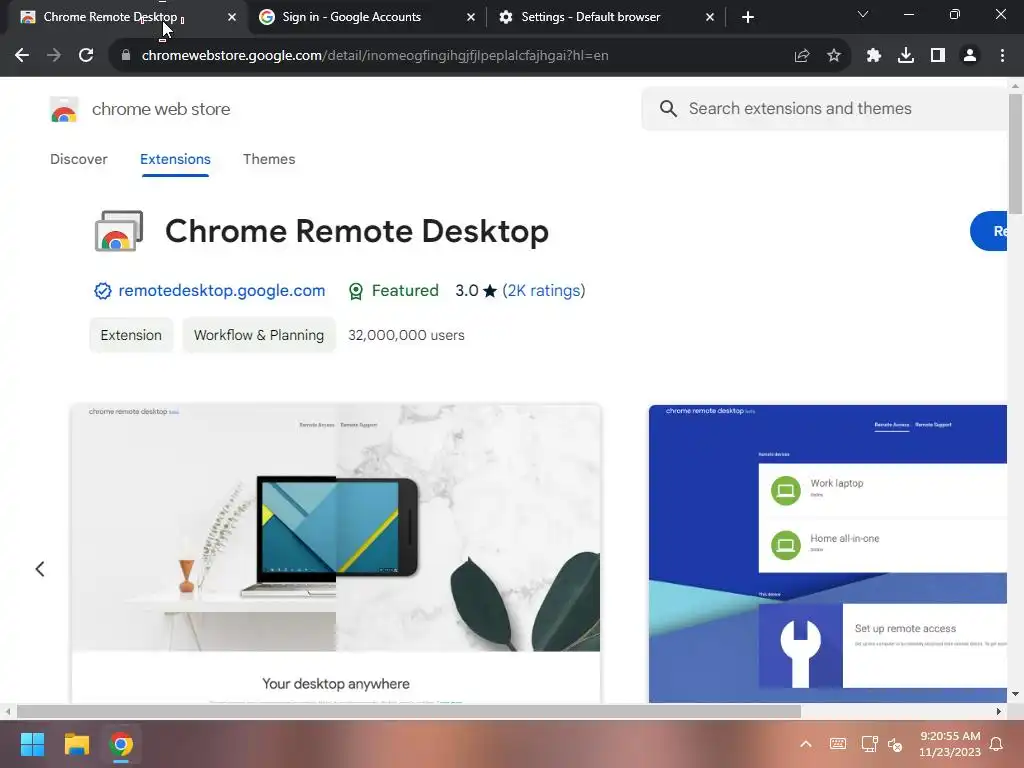Click the lock site information icon

[x=126, y=56]
